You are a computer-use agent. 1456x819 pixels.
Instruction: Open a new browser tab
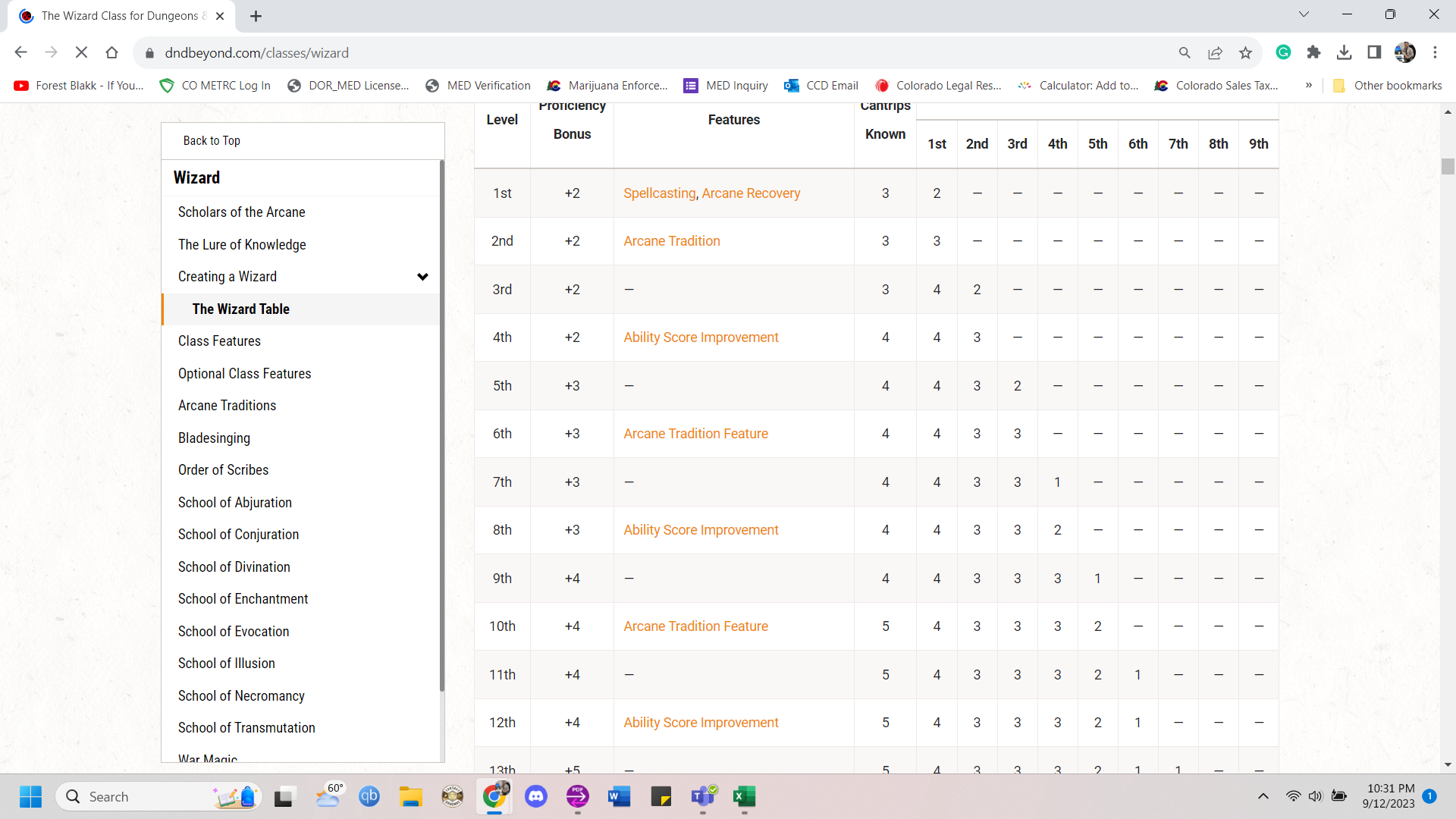(256, 16)
